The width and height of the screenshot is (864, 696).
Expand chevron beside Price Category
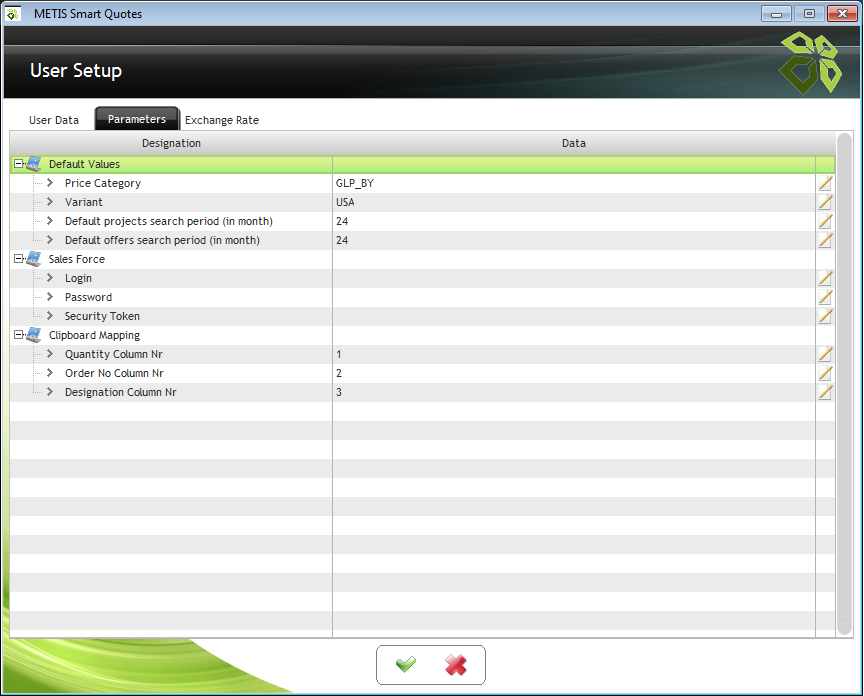[50, 182]
